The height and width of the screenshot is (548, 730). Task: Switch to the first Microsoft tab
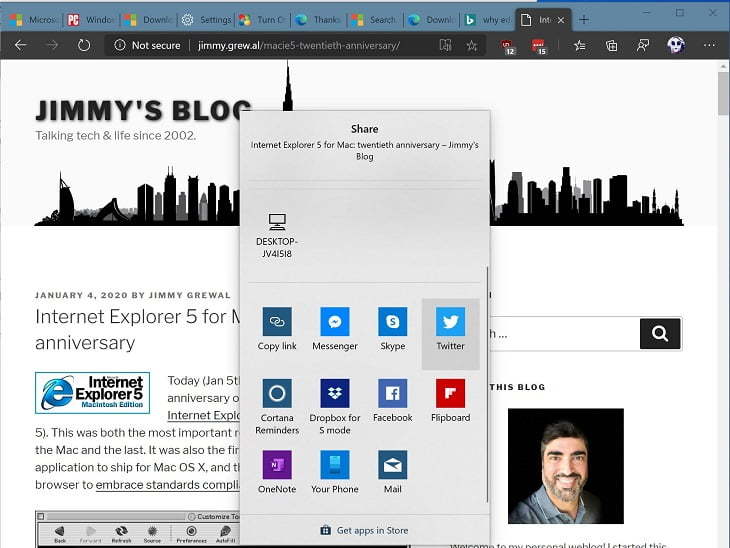tap(34, 20)
